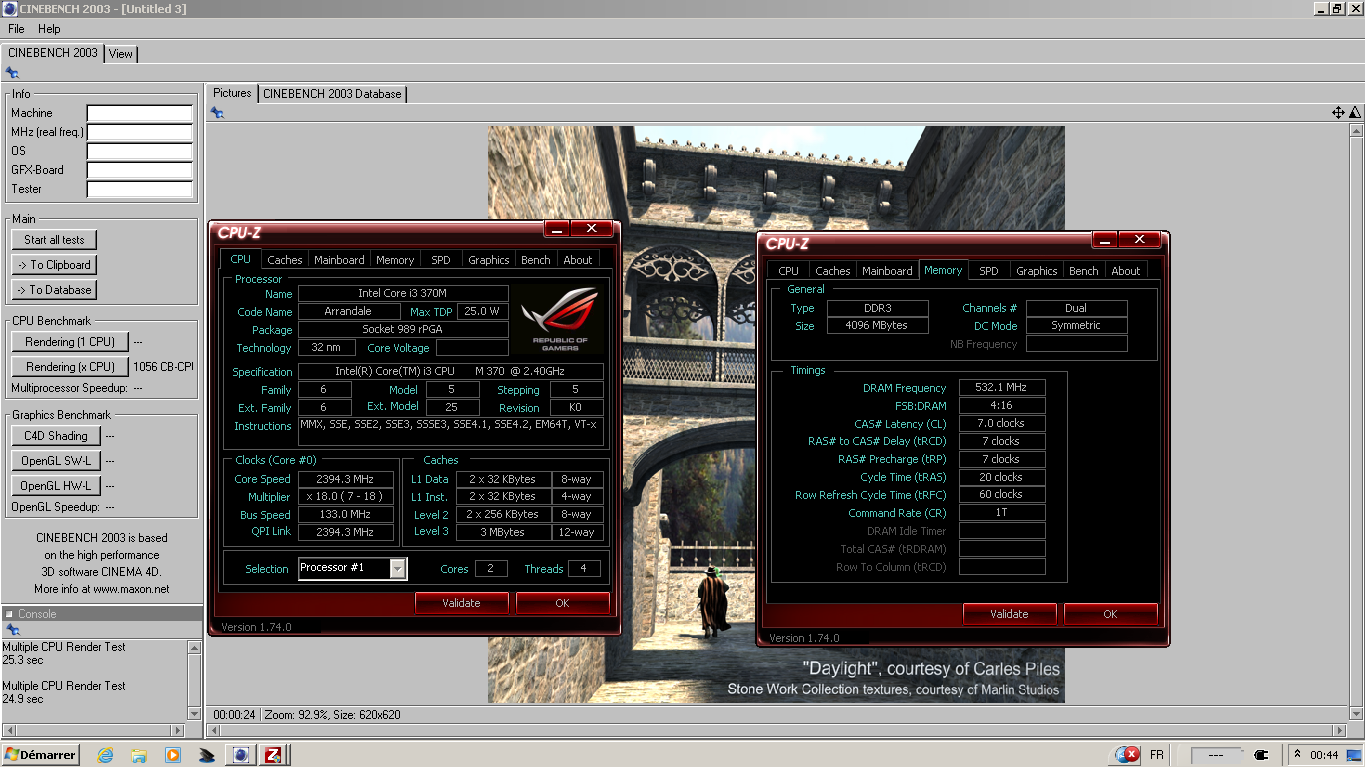Start the C4D Shading test
Screen dimensions: 1365x767
click(56, 436)
